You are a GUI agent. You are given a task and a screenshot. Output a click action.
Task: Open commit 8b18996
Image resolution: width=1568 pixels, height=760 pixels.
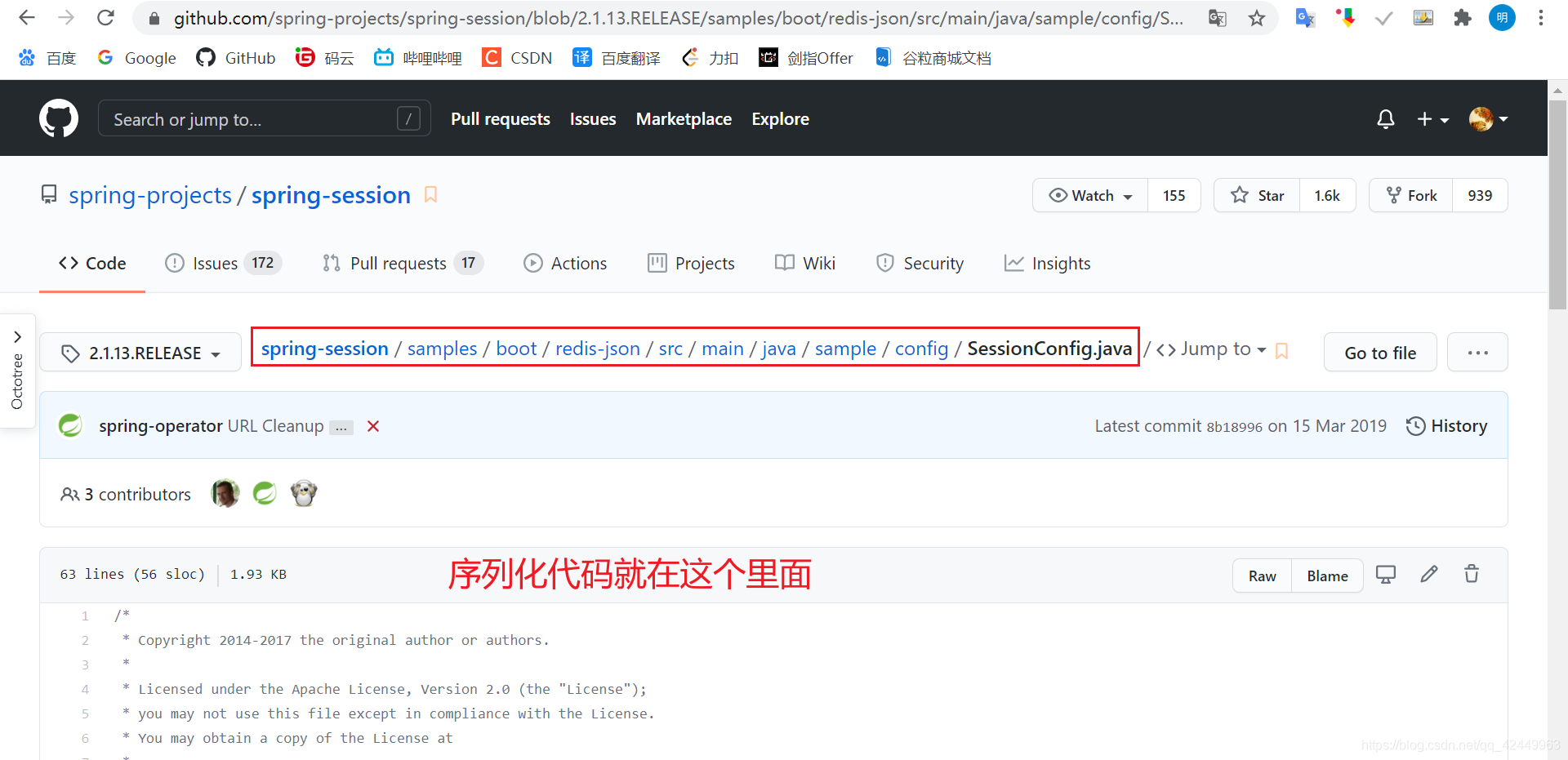(x=1234, y=427)
